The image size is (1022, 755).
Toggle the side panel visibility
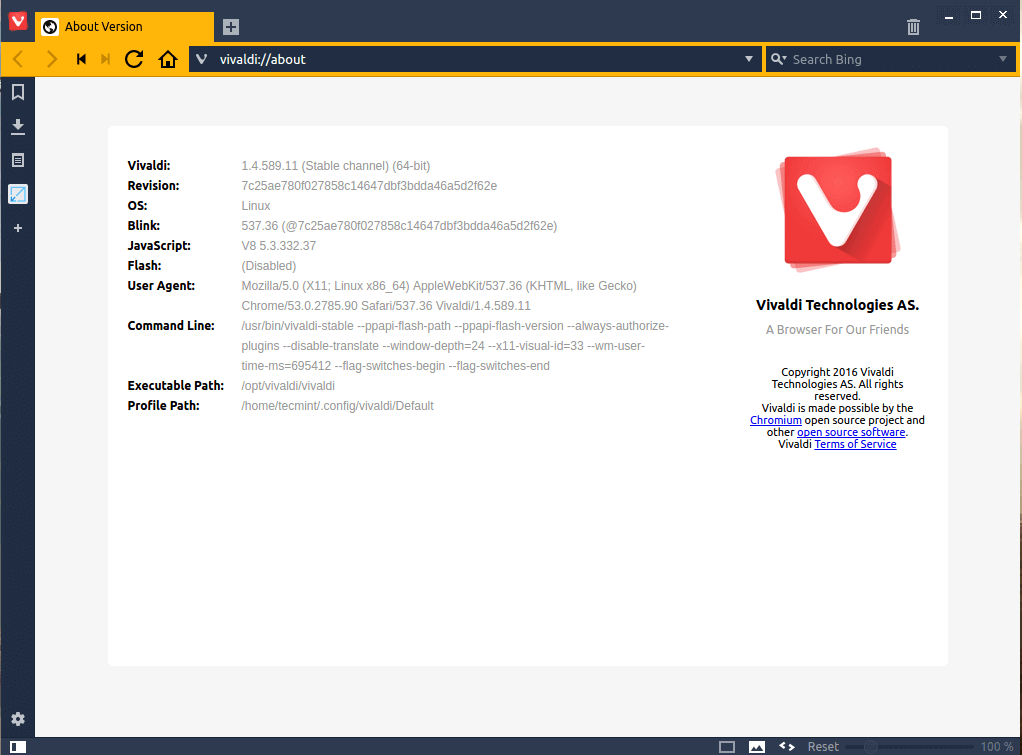[x=18, y=747]
